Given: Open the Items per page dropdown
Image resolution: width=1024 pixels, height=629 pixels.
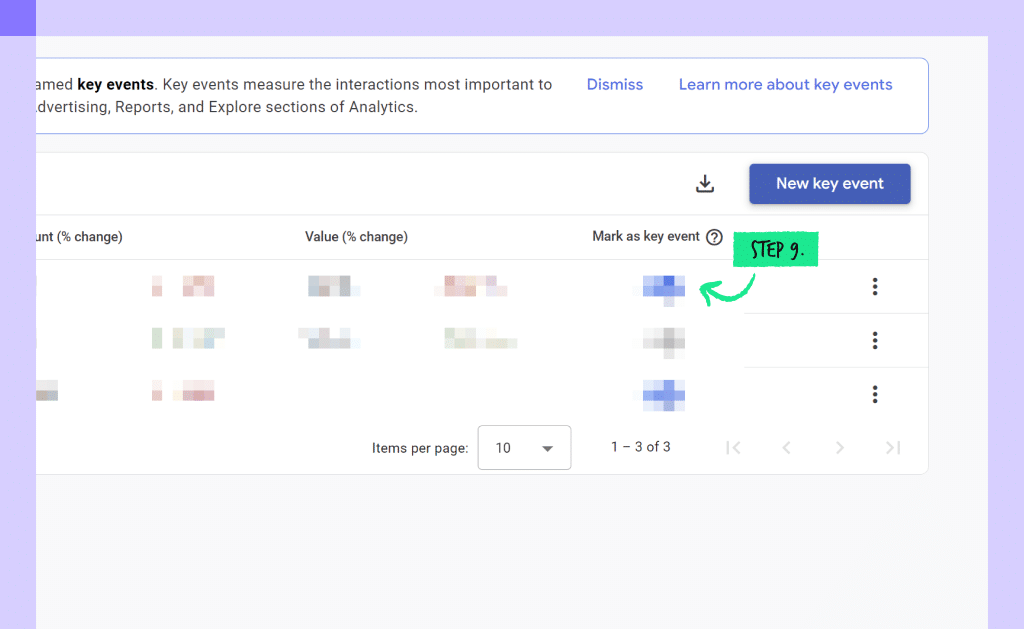Looking at the screenshot, I should [524, 447].
